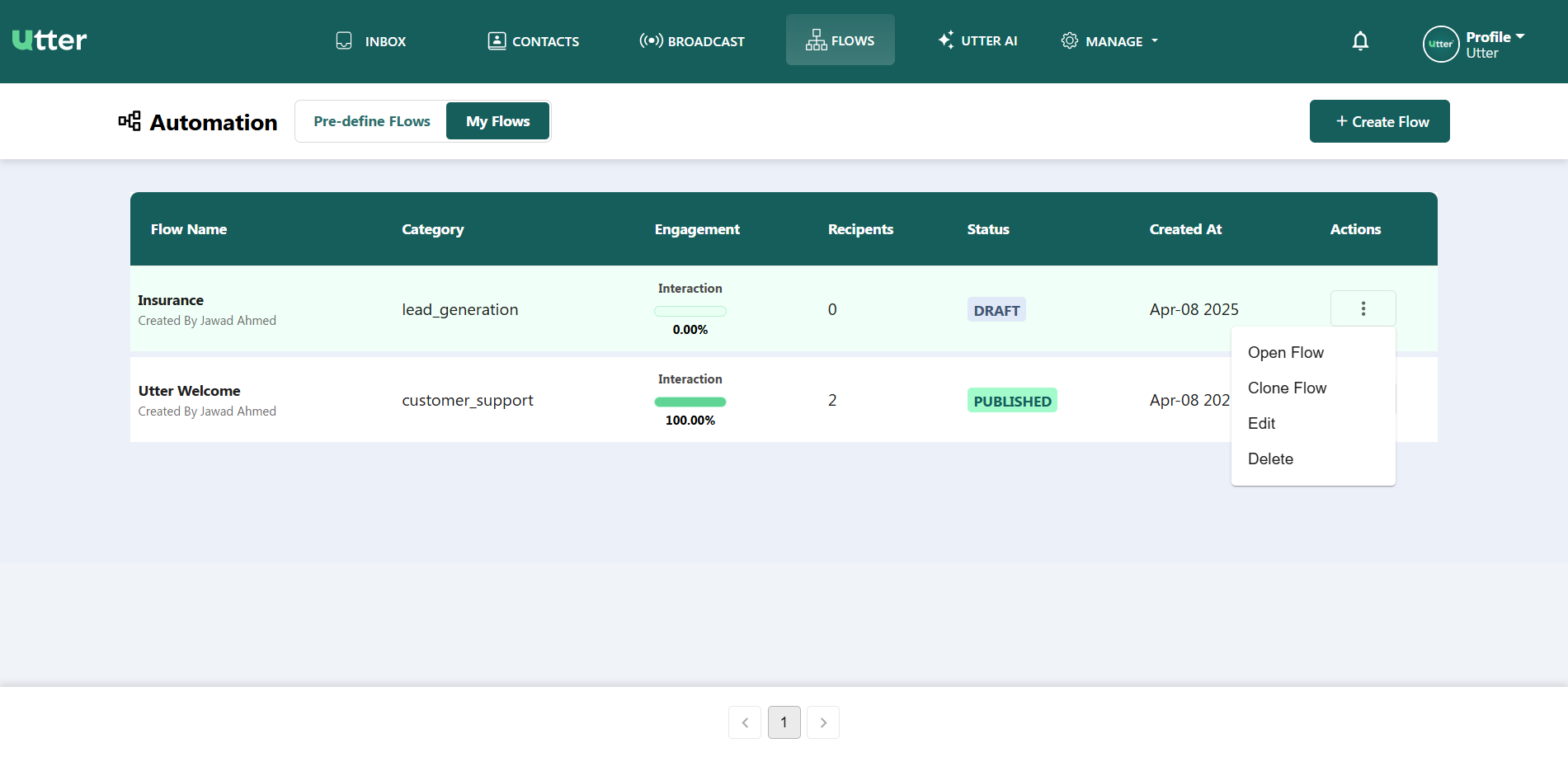Open the Inbox page
This screenshot has width=1568, height=757.
pyautogui.click(x=371, y=41)
